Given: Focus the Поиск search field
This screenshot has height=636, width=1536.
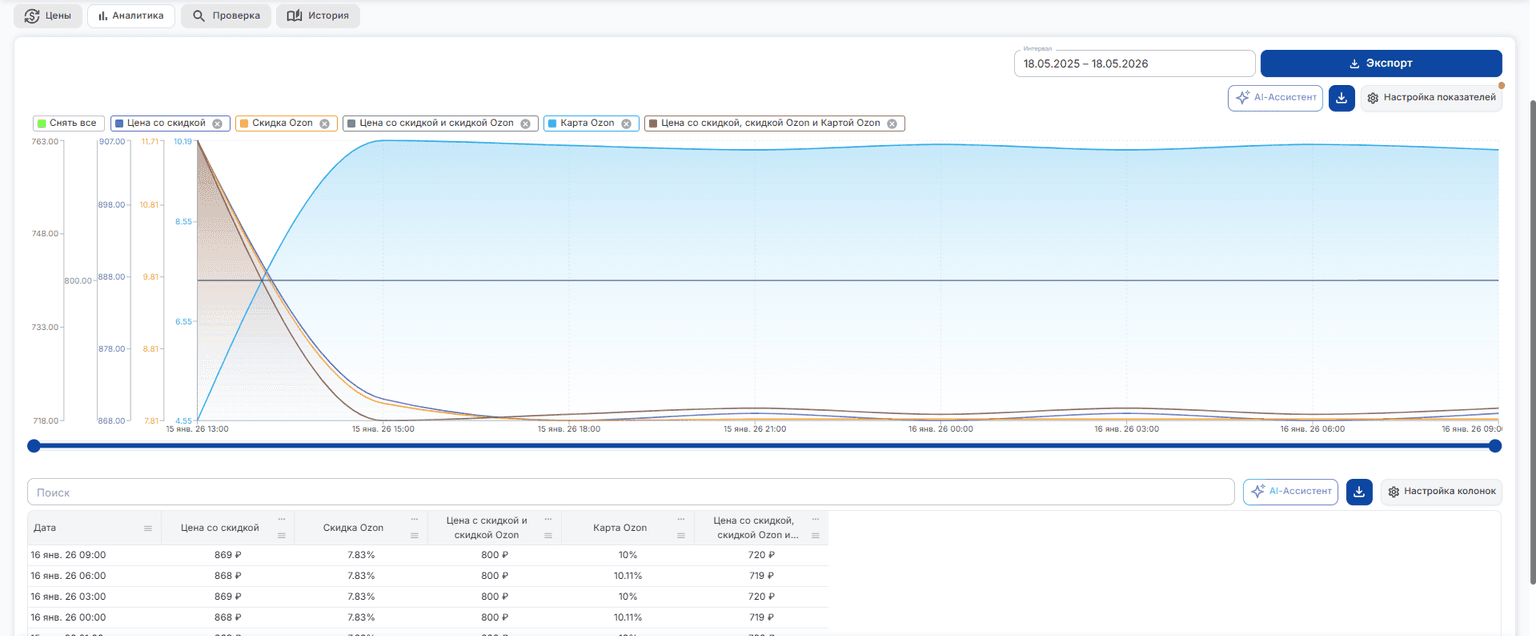Looking at the screenshot, I should 631,492.
